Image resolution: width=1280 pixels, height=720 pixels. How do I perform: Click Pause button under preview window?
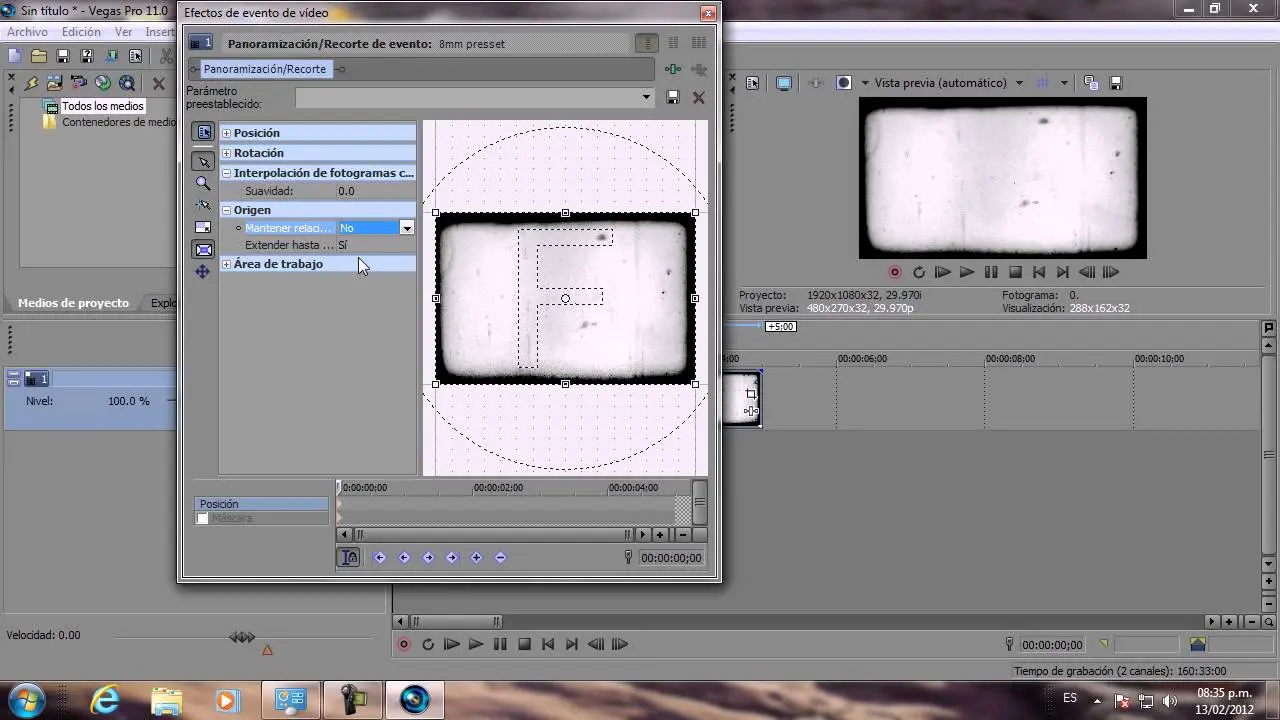coord(991,272)
